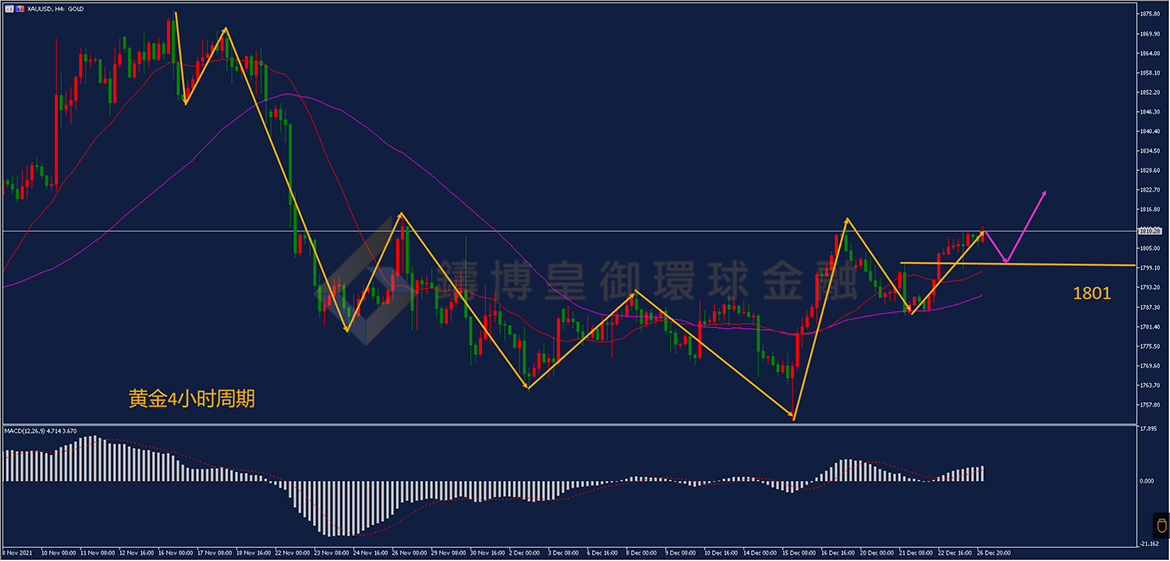
Task: Click the purple moving average line near its peak
Action: tap(289, 95)
